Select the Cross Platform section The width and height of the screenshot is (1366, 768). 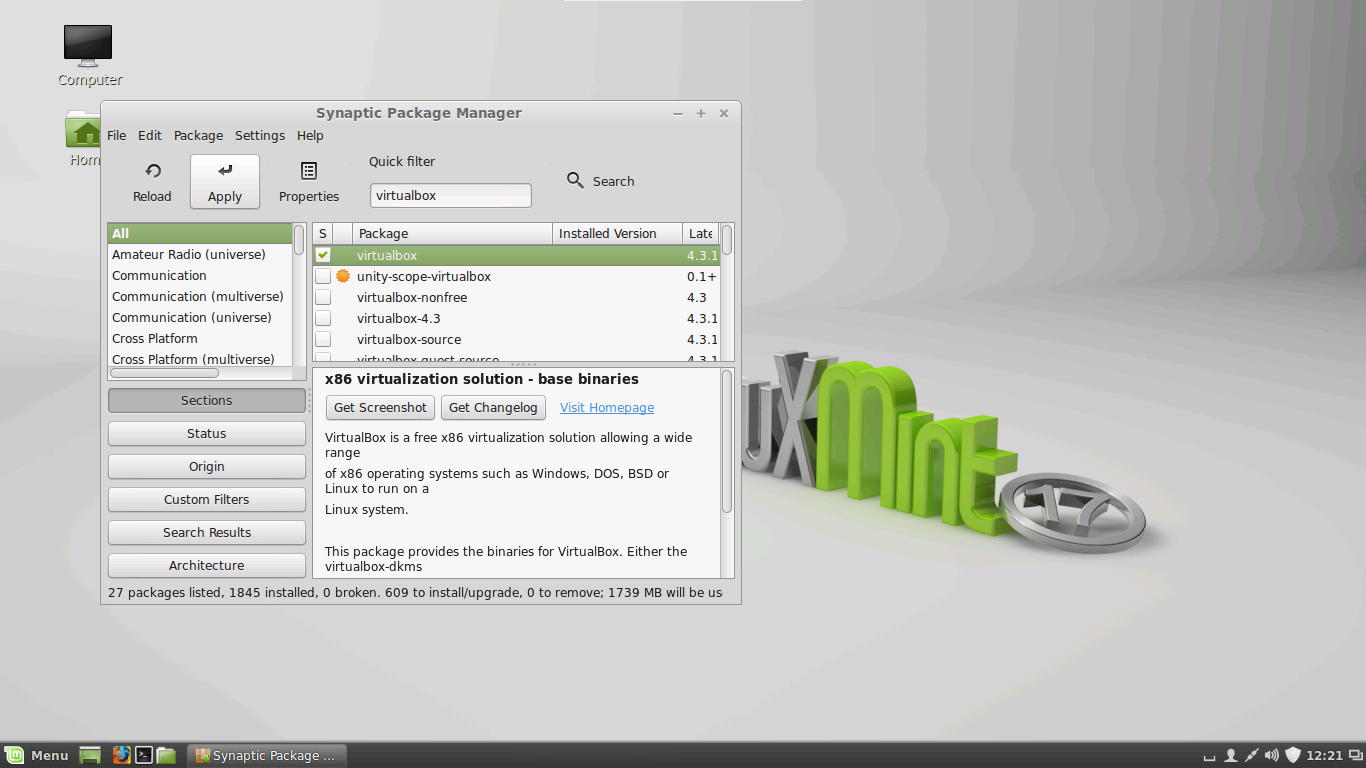click(200, 338)
